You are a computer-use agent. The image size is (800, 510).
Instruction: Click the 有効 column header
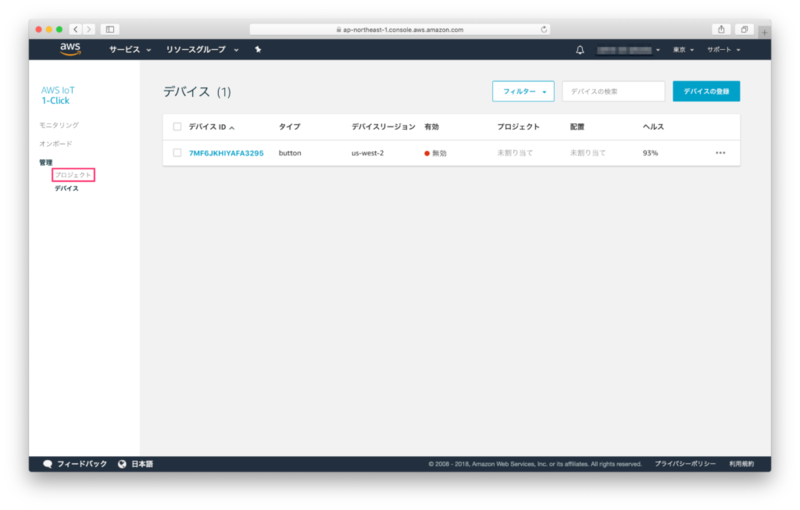(431, 127)
